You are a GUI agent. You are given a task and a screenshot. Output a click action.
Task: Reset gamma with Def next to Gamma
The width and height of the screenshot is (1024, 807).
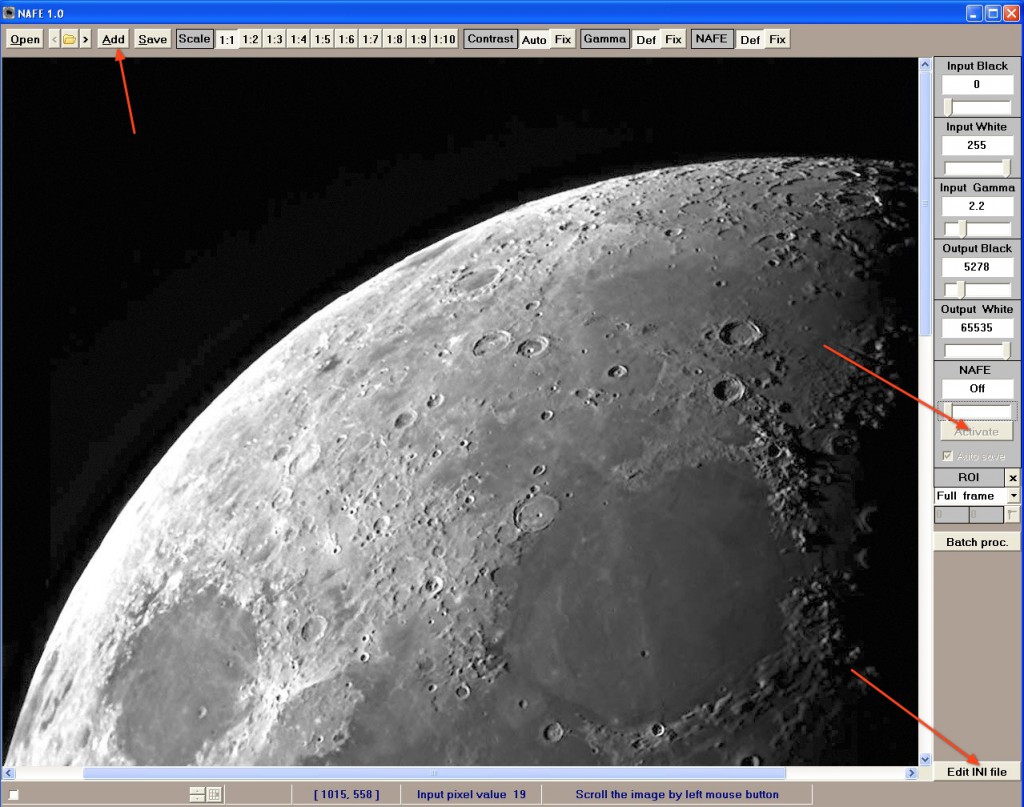click(x=646, y=40)
